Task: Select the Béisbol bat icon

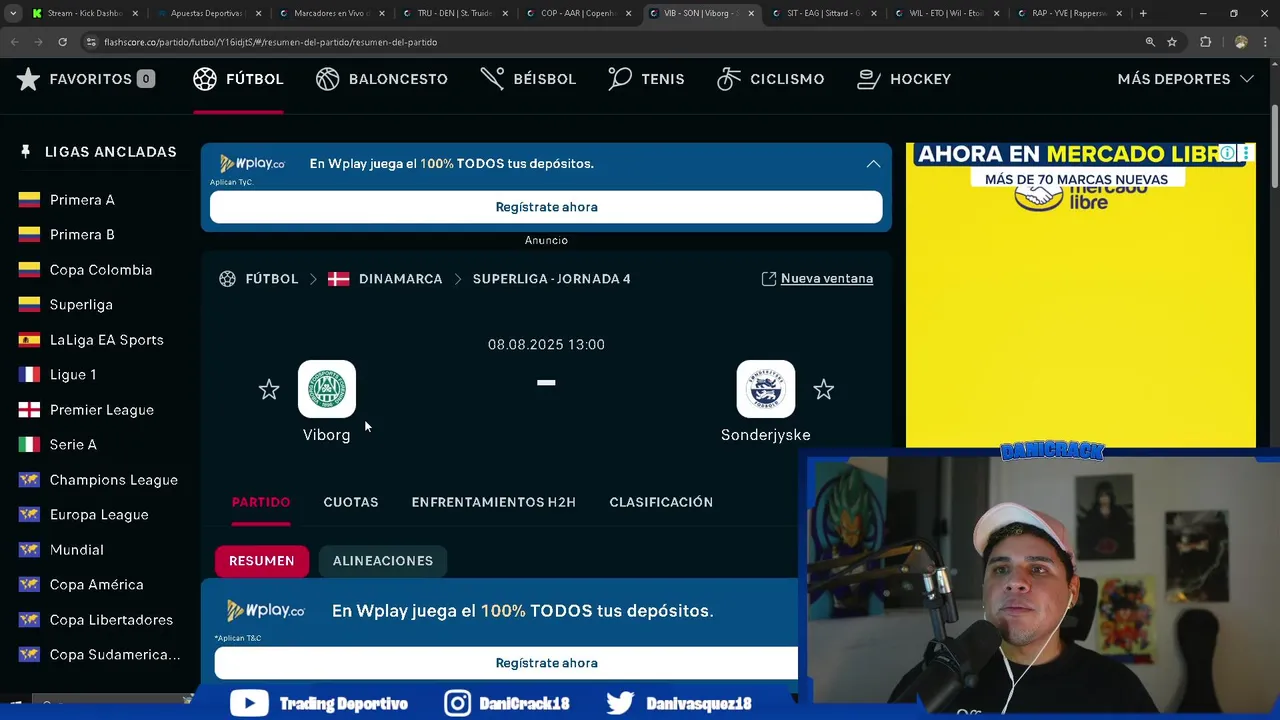Action: point(492,79)
